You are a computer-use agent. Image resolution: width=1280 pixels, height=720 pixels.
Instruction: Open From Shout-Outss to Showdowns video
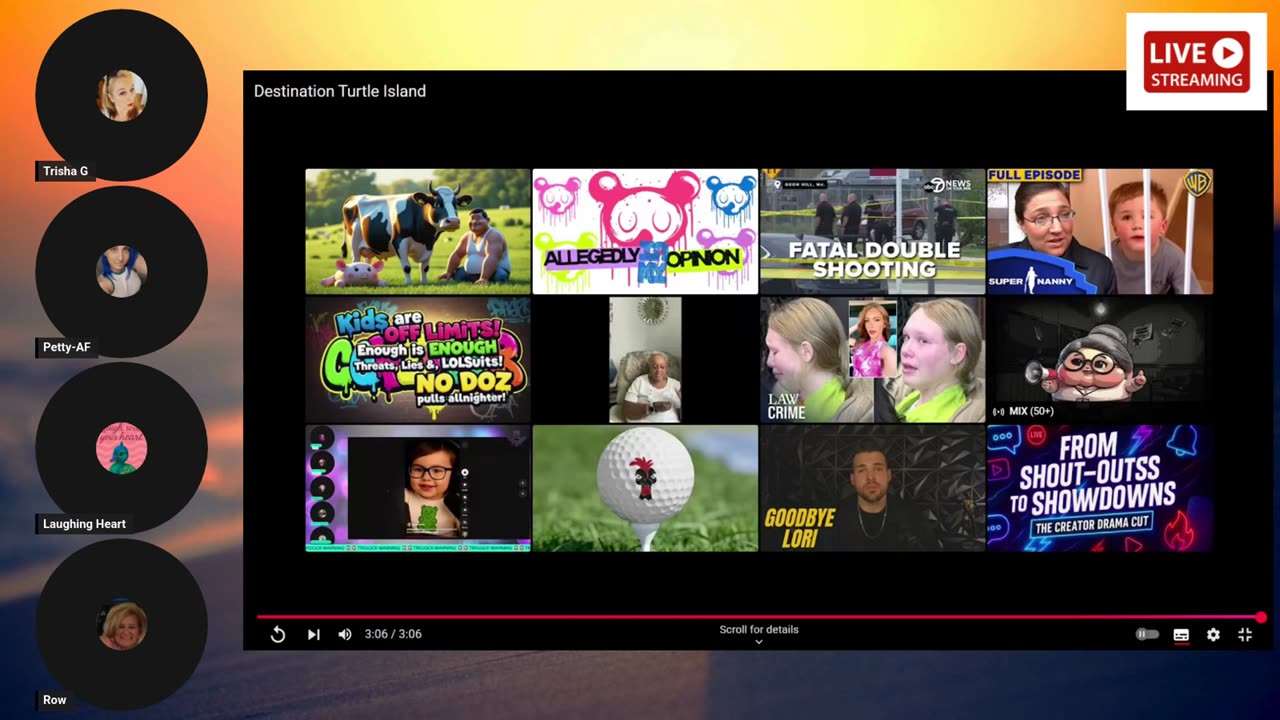click(1100, 488)
